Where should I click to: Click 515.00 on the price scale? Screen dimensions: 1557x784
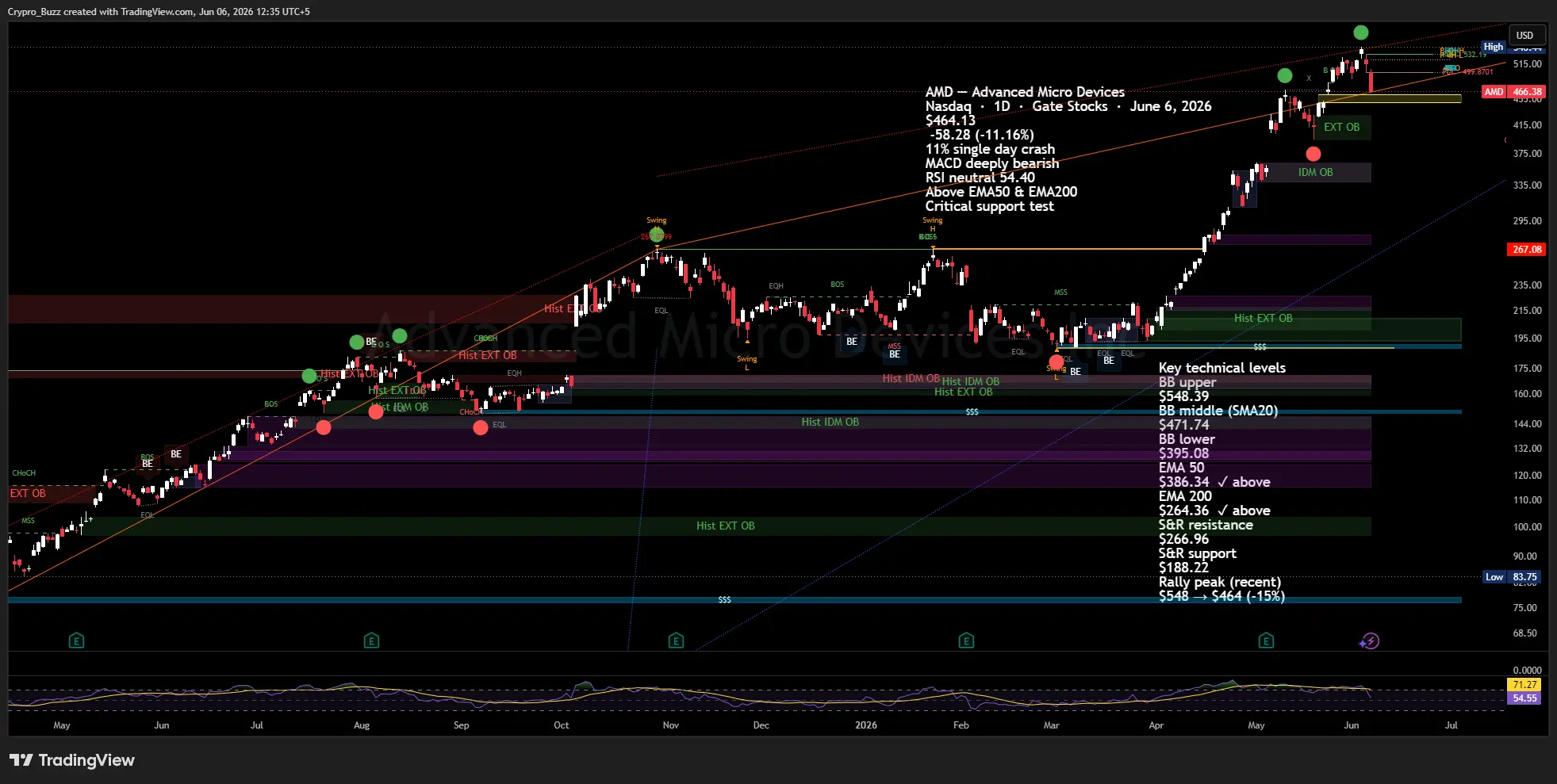(x=1527, y=64)
